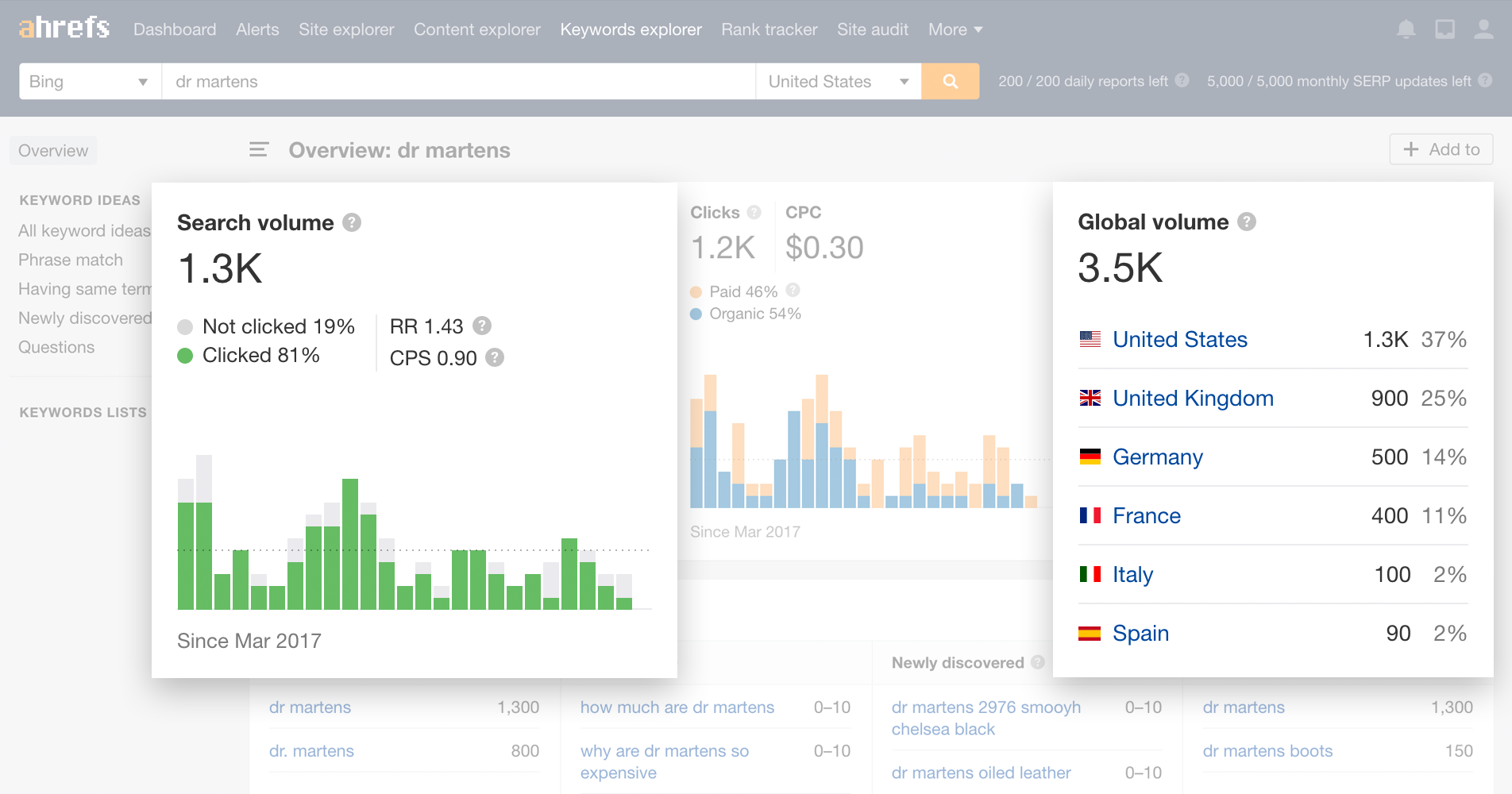Click the grey Not clicked legend dot
This screenshot has height=794, width=1512.
(x=185, y=327)
